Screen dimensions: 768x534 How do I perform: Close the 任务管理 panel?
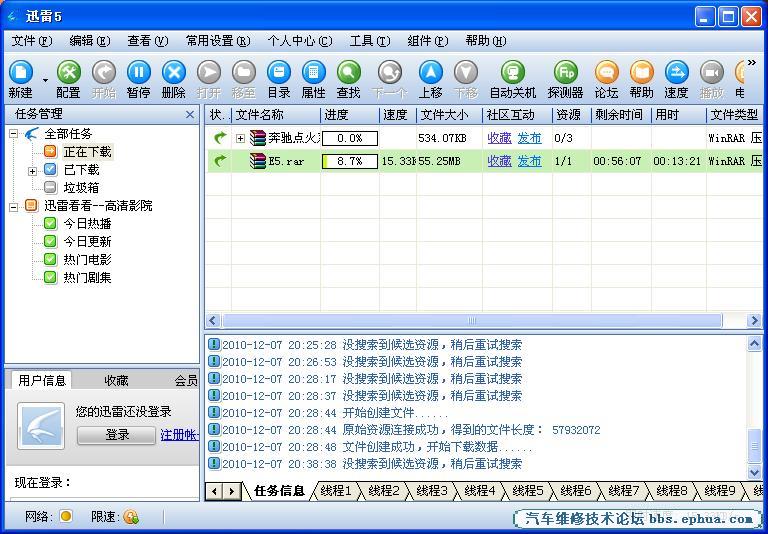190,115
